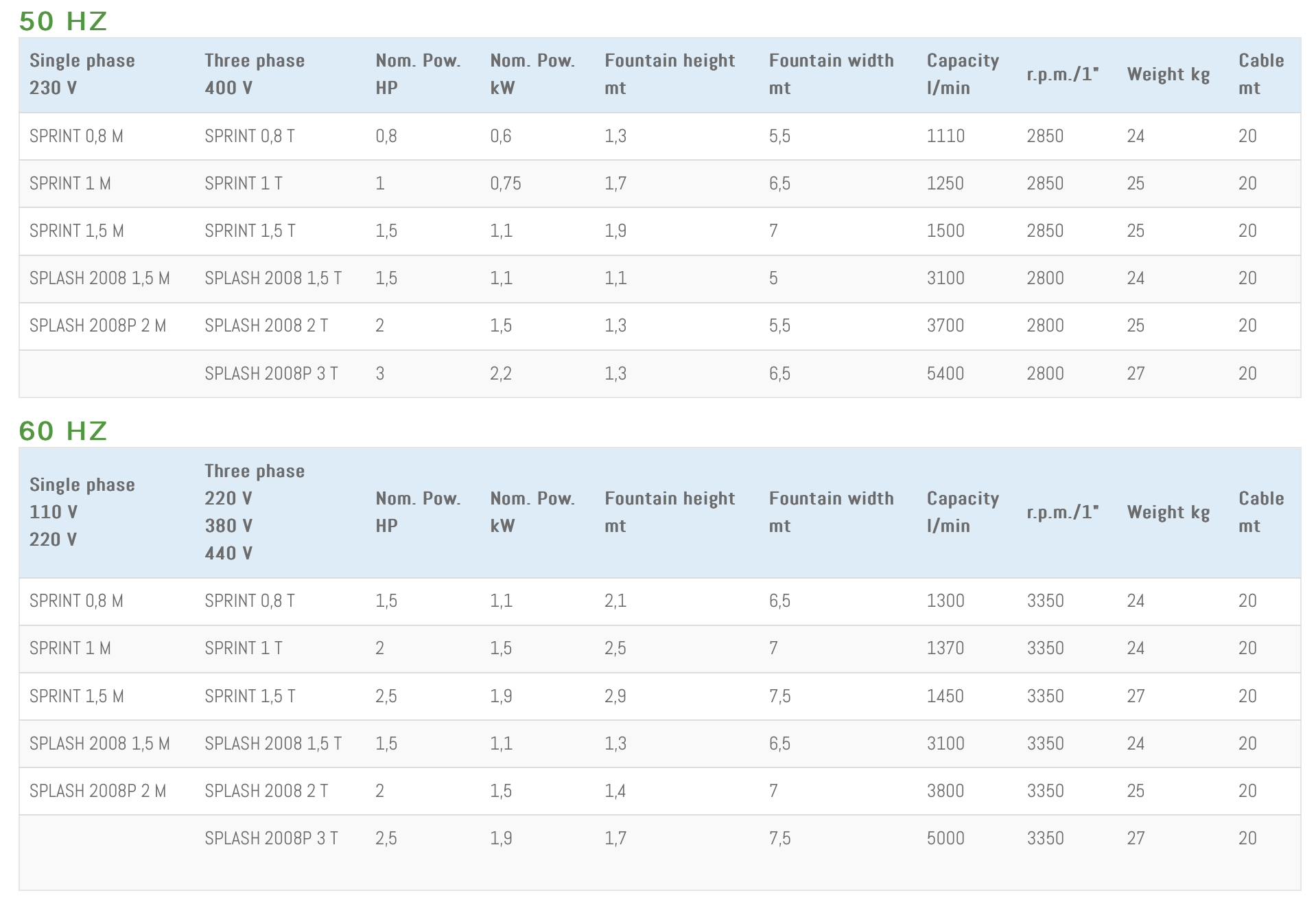This screenshot has width=1316, height=902.
Task: Click the capacity value 3800
Action: [x=945, y=791]
